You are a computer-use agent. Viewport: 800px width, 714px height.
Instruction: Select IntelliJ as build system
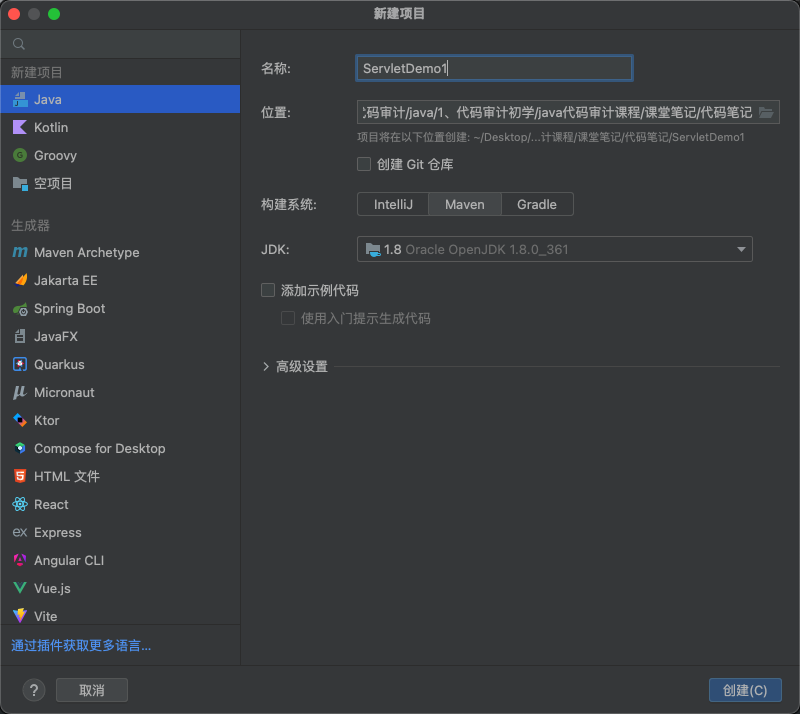(x=393, y=204)
